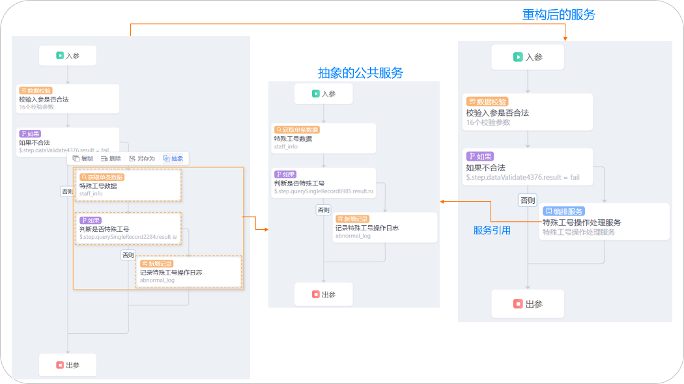Select the dashed-outlined 记录特殊工号操作日志 node in left flow

pyautogui.click(x=189, y=271)
